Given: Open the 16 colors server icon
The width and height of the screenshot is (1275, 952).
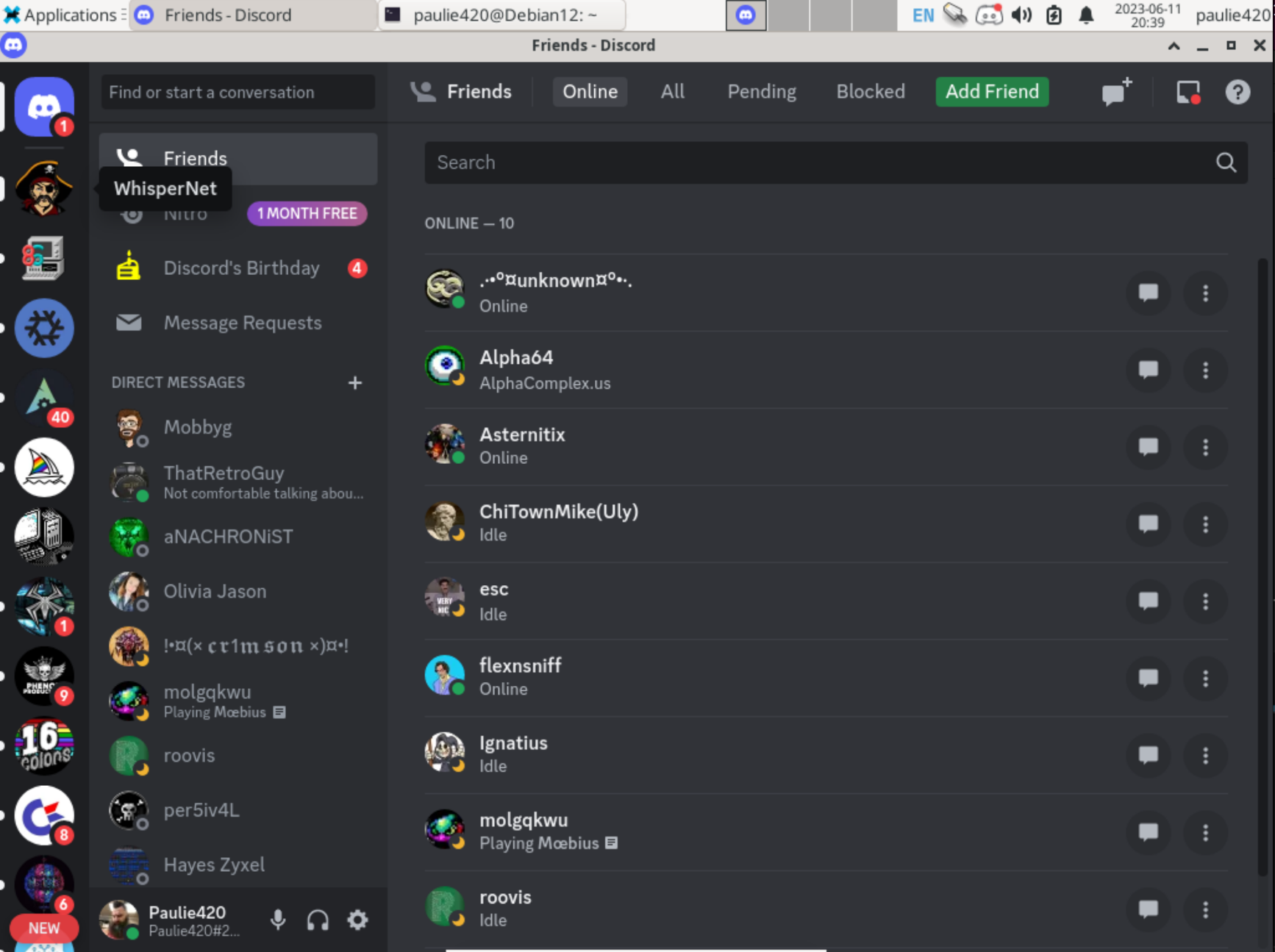Looking at the screenshot, I should point(44,746).
